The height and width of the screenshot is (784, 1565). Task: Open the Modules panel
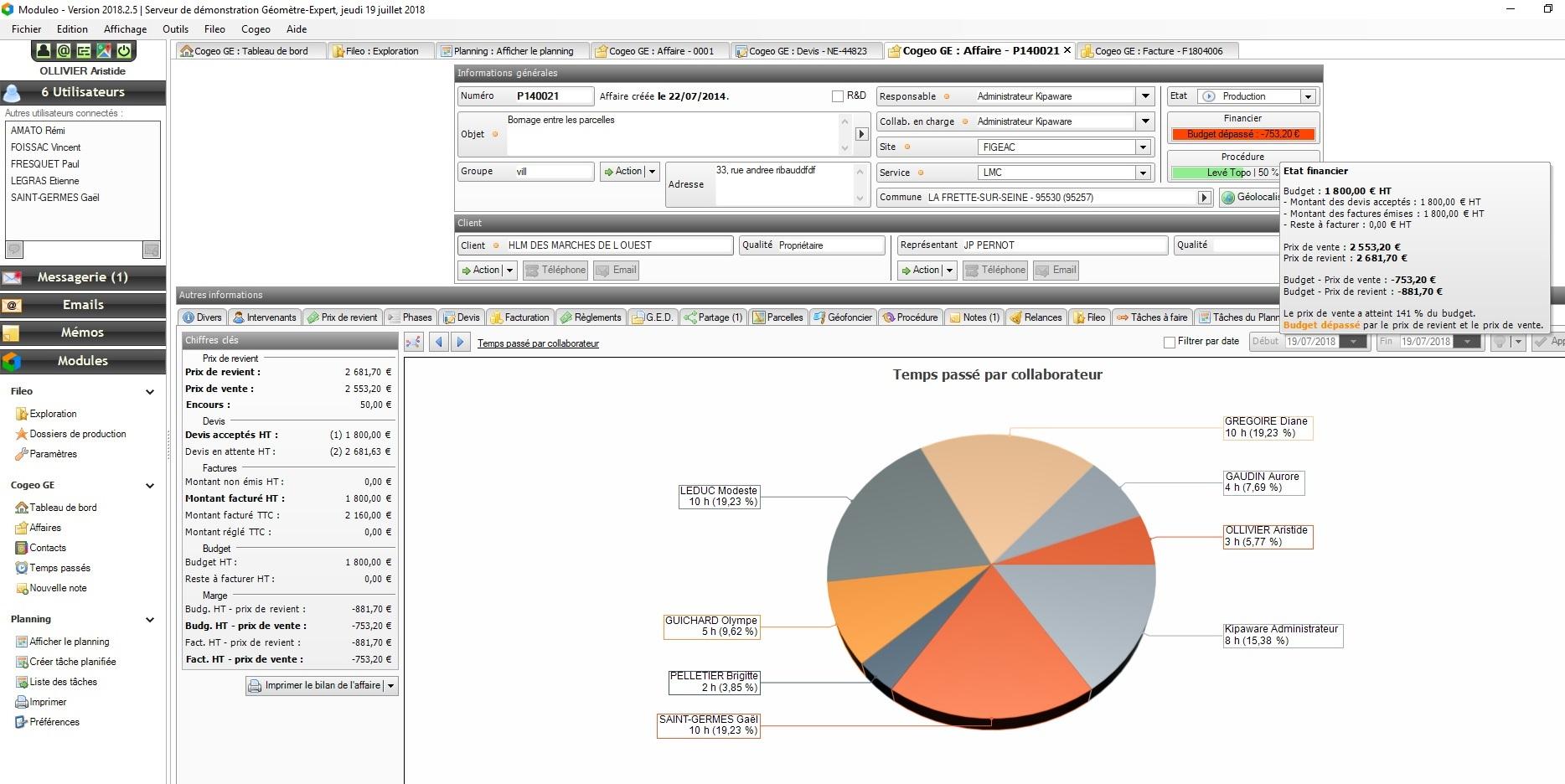[x=83, y=361]
